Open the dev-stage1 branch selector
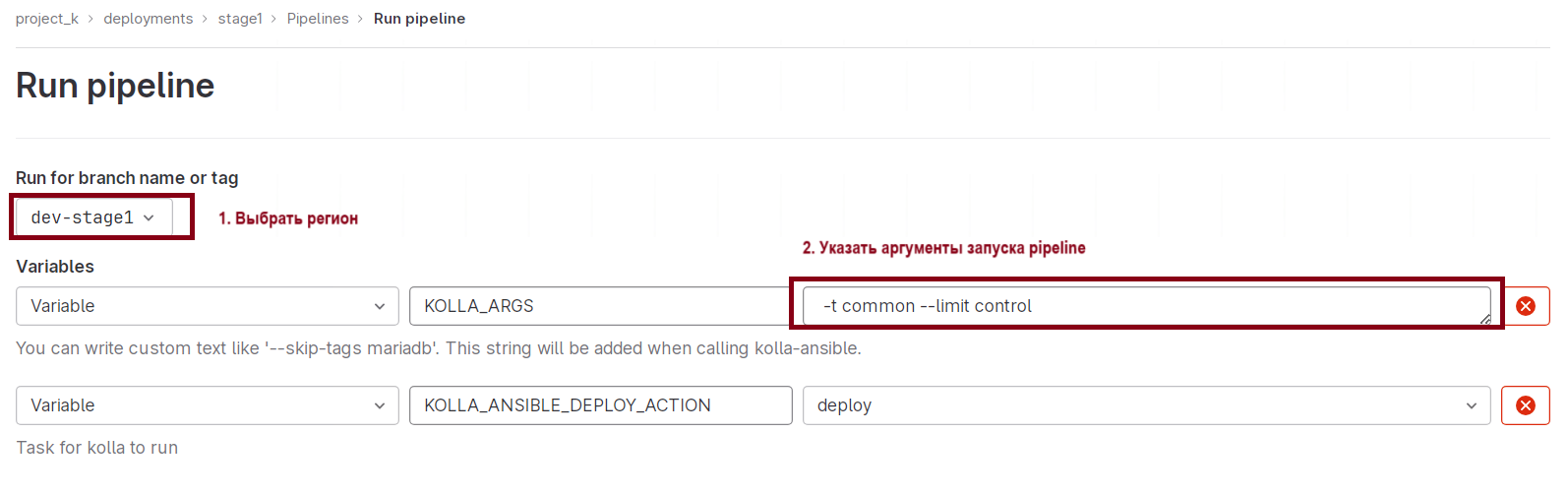 coord(93,217)
